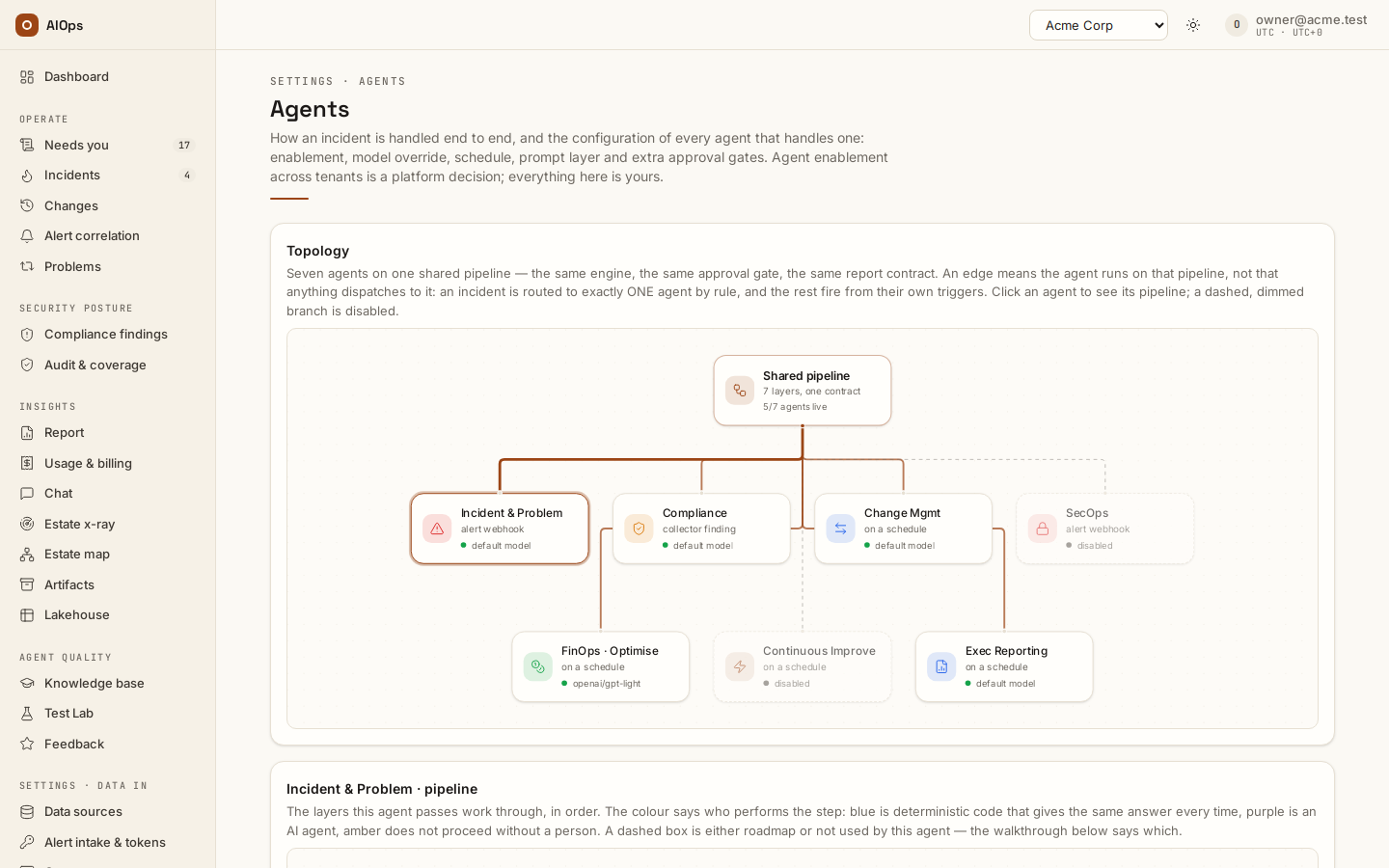This screenshot has height=868, width=1389.
Task: Click the 'openai/gpt-light' model label
Action: (x=607, y=684)
